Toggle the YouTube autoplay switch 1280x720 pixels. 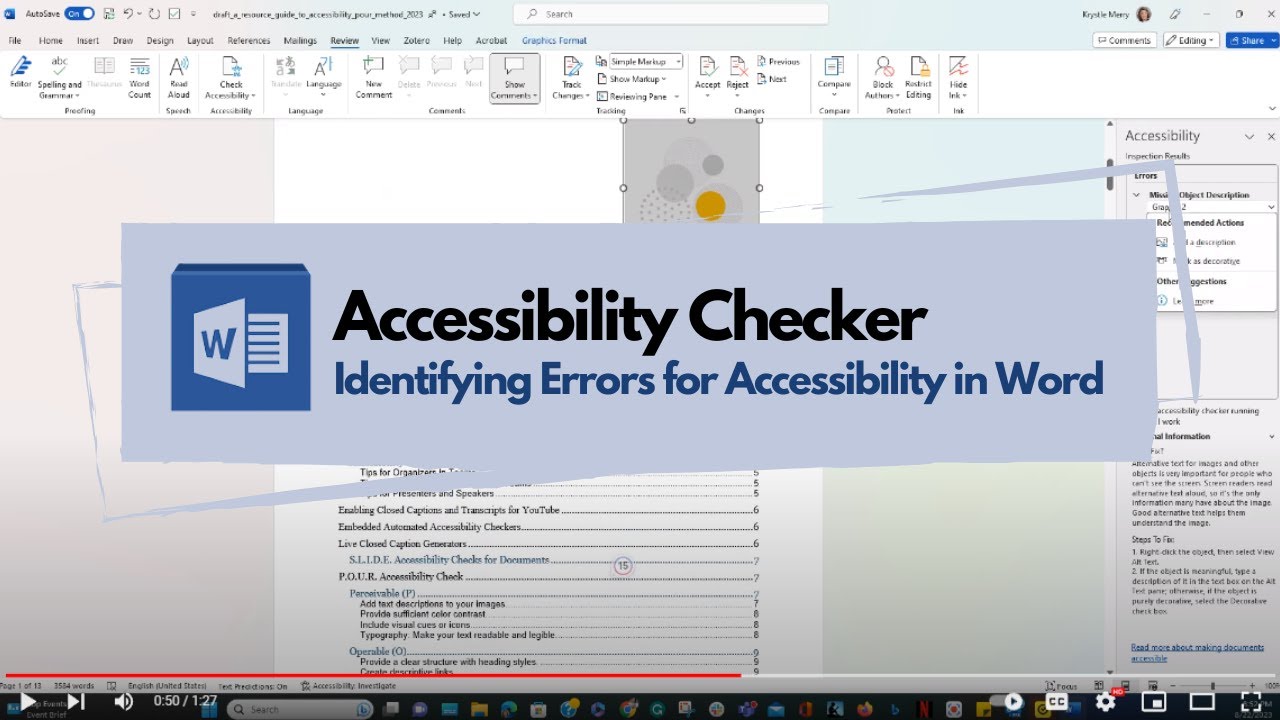(1012, 702)
